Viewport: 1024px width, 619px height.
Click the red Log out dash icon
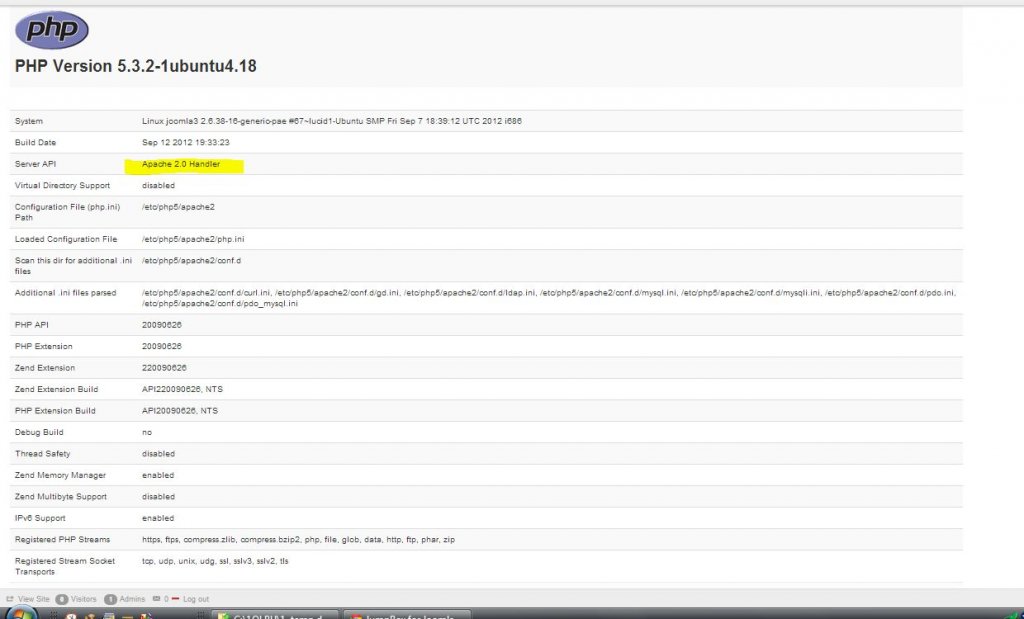tap(175, 599)
